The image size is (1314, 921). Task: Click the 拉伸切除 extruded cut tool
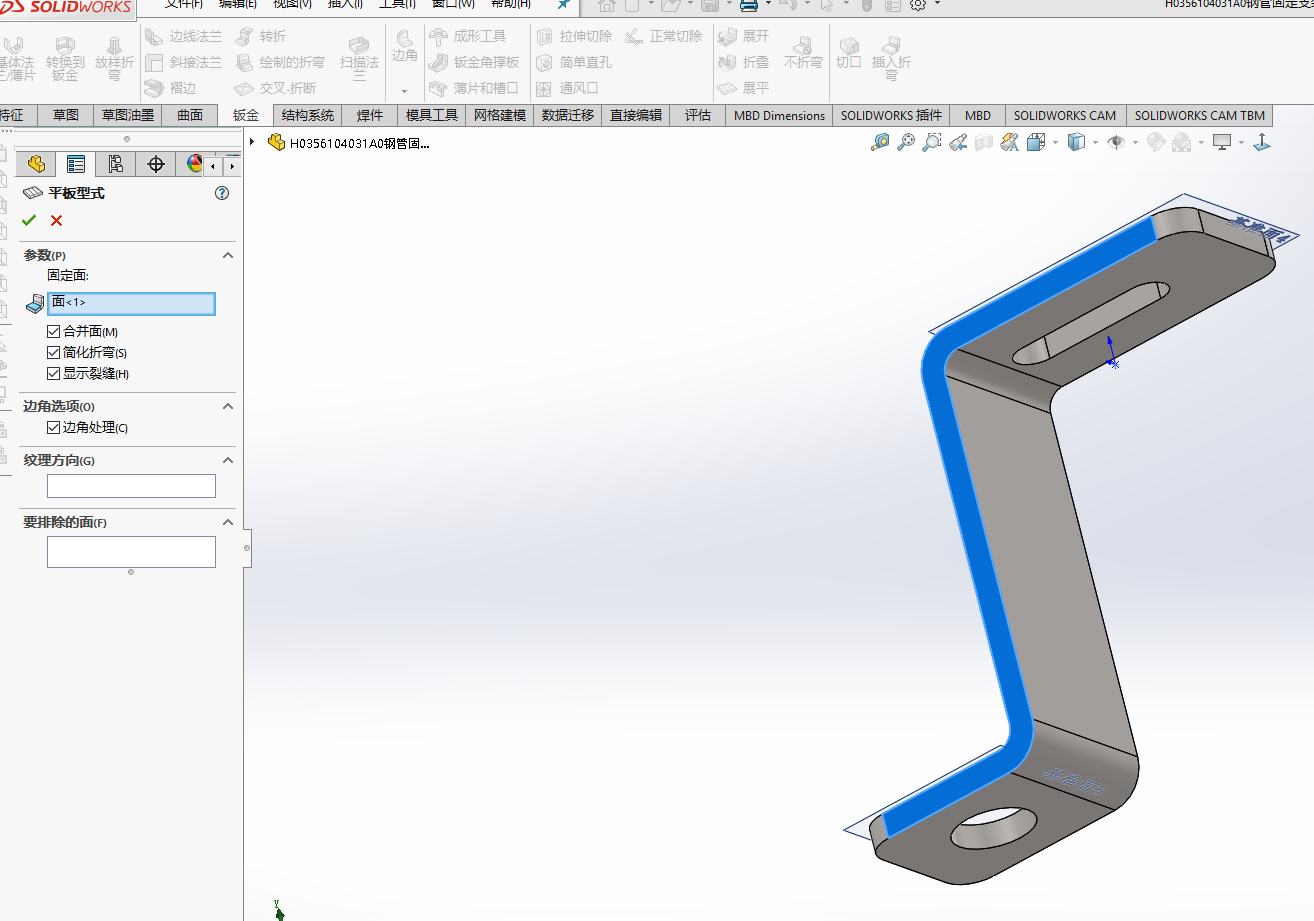coord(574,37)
